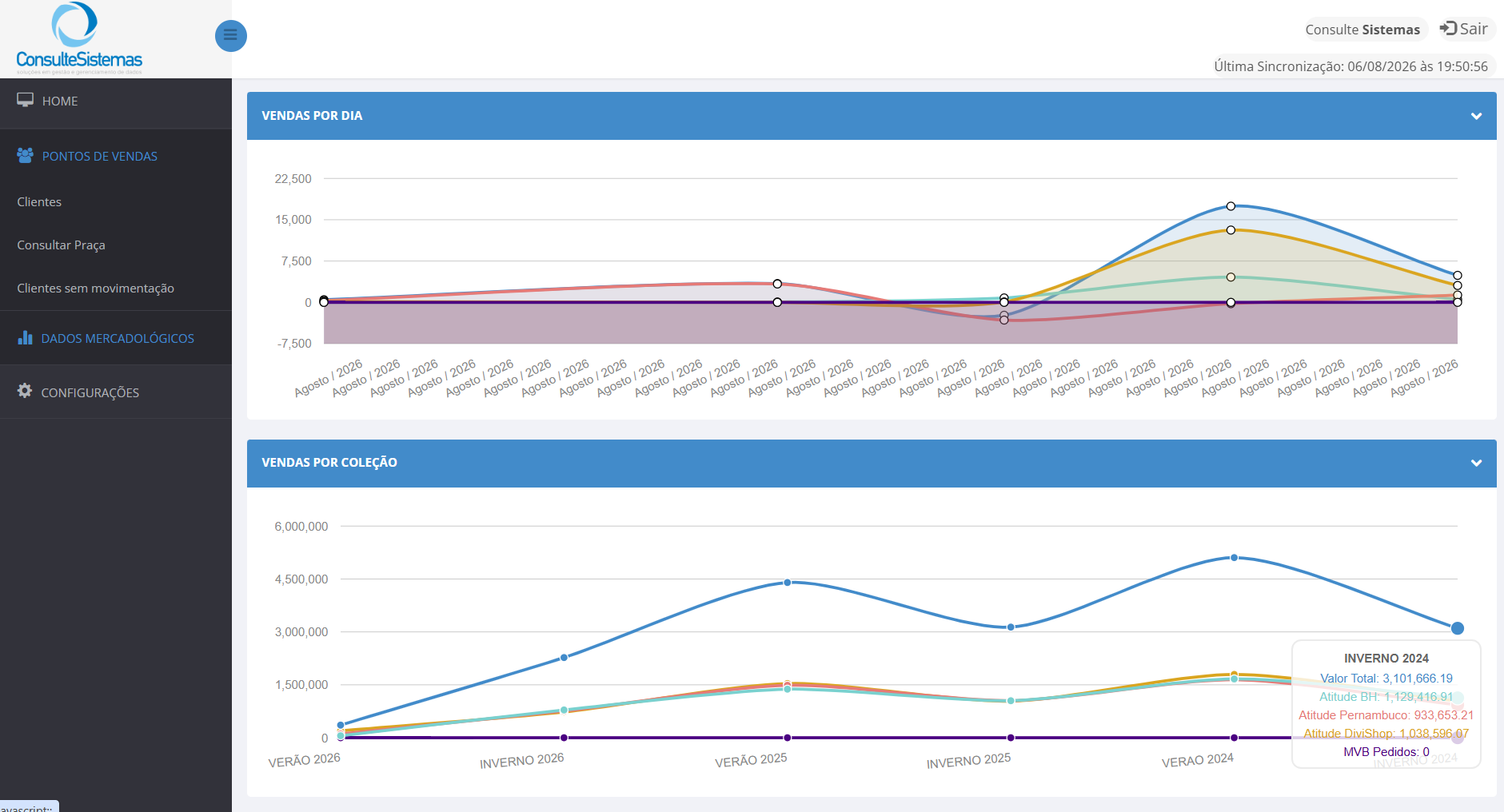Click the VERÃO 2025 axis label
The width and height of the screenshot is (1504, 812).
pyautogui.click(x=751, y=760)
